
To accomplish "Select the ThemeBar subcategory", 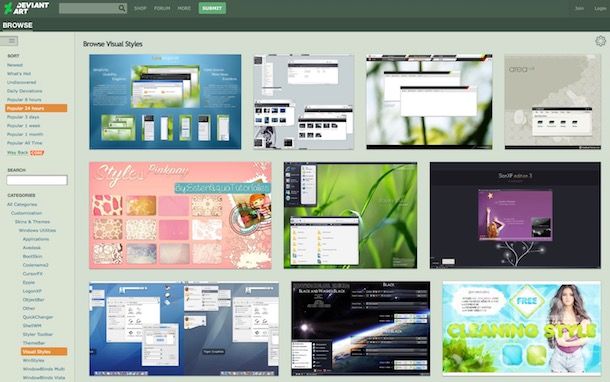I will (x=34, y=343).
